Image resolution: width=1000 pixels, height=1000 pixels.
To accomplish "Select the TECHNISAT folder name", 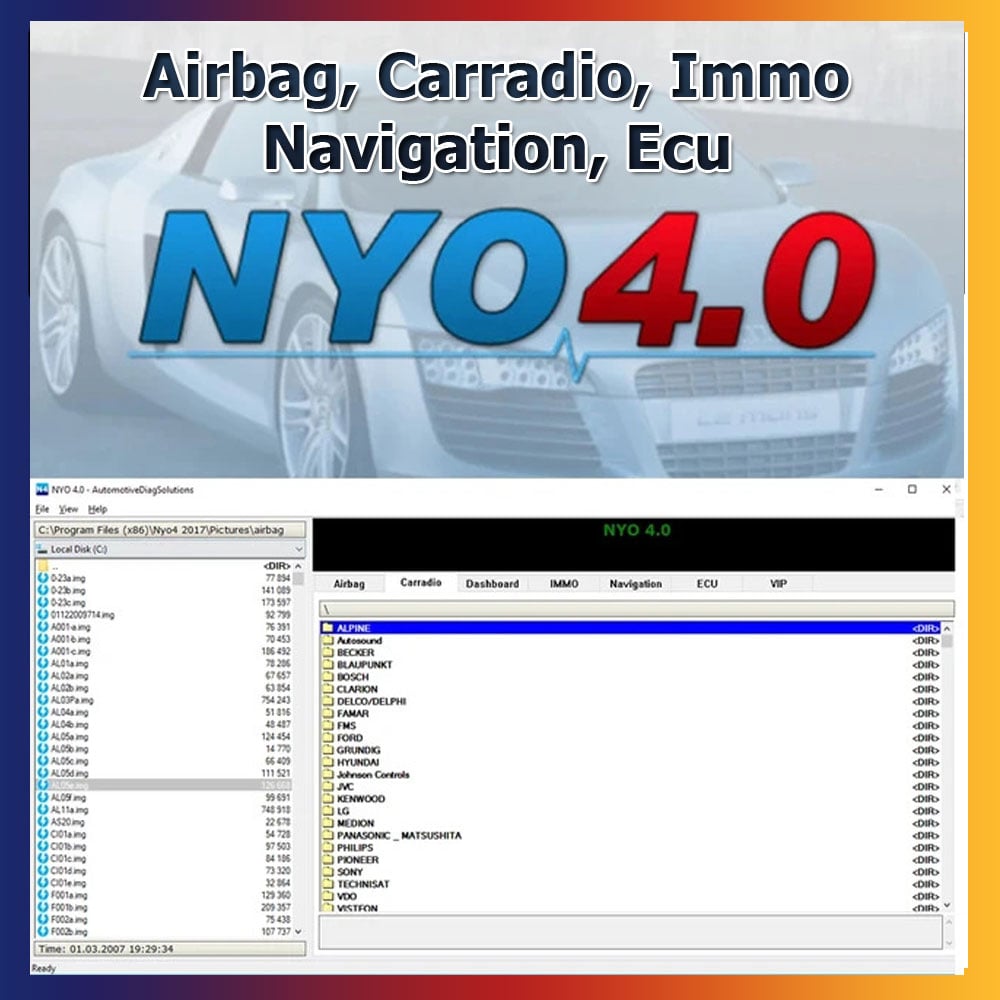I will click(x=363, y=884).
